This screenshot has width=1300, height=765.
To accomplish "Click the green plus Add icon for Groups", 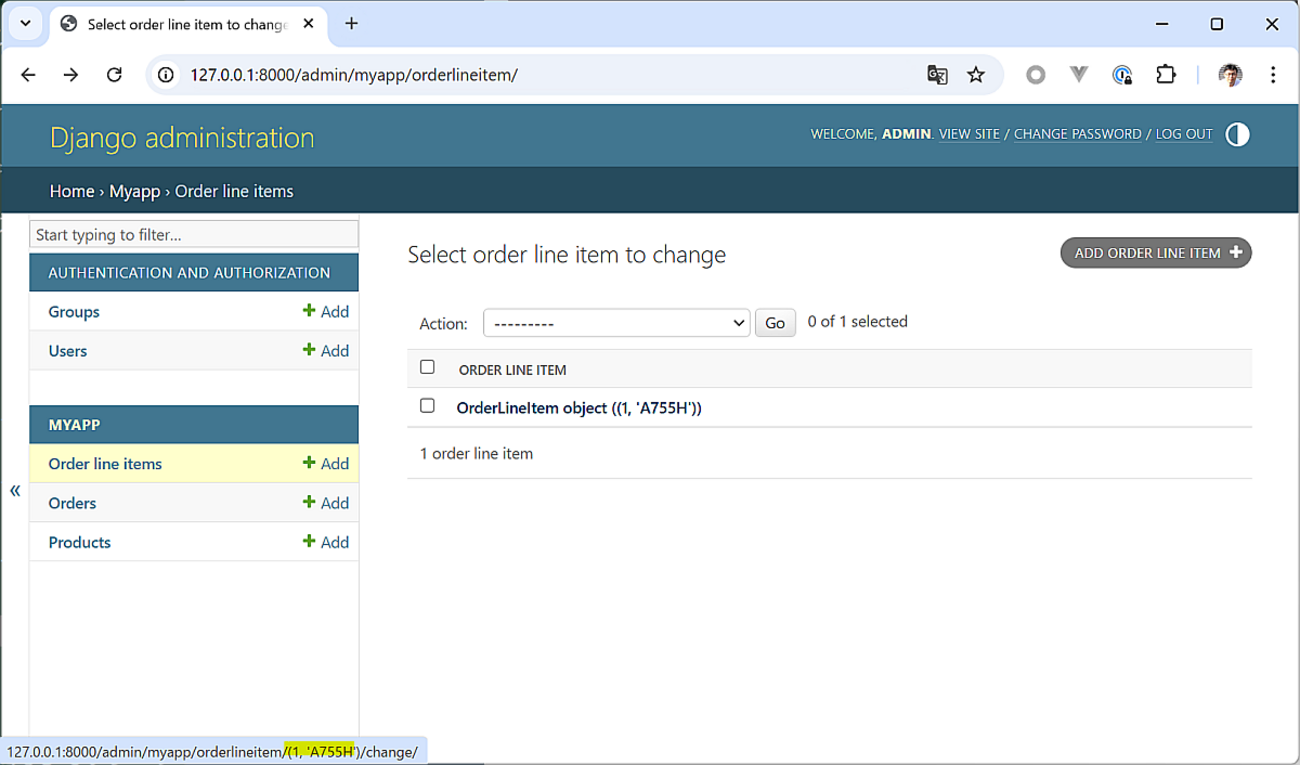I will [x=310, y=311].
